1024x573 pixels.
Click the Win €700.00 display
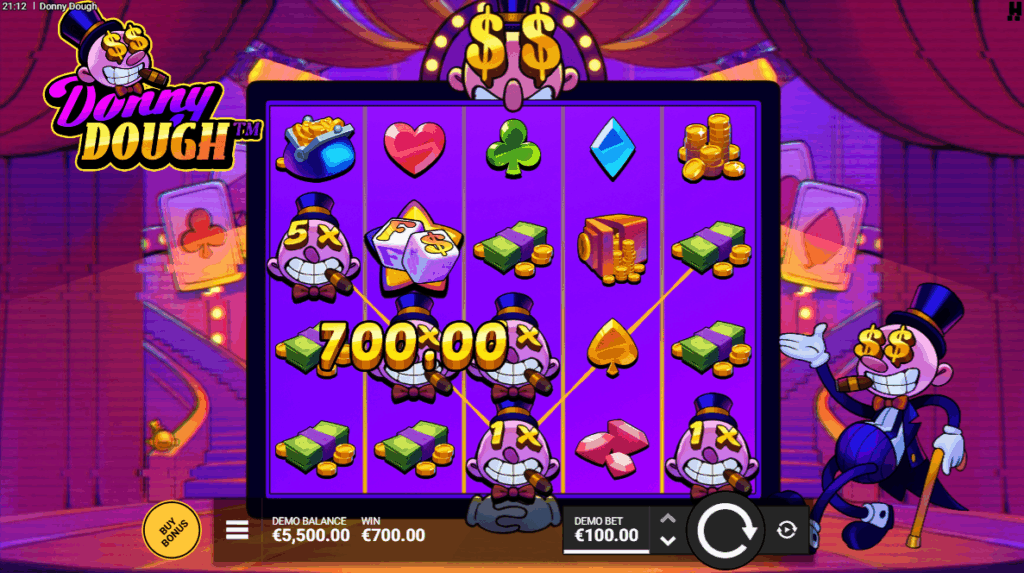pos(393,530)
